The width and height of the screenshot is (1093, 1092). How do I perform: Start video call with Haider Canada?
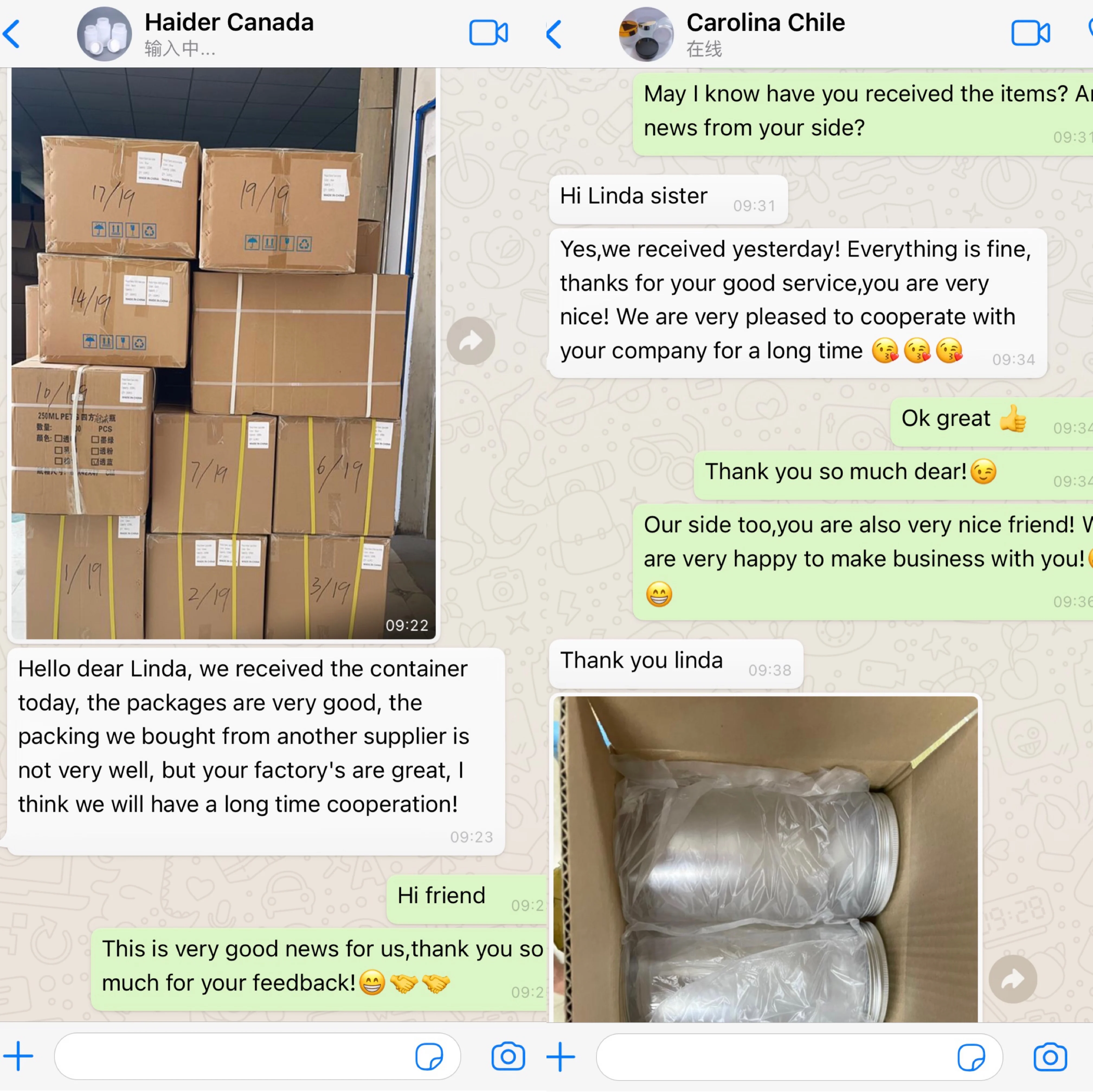pyautogui.click(x=488, y=33)
